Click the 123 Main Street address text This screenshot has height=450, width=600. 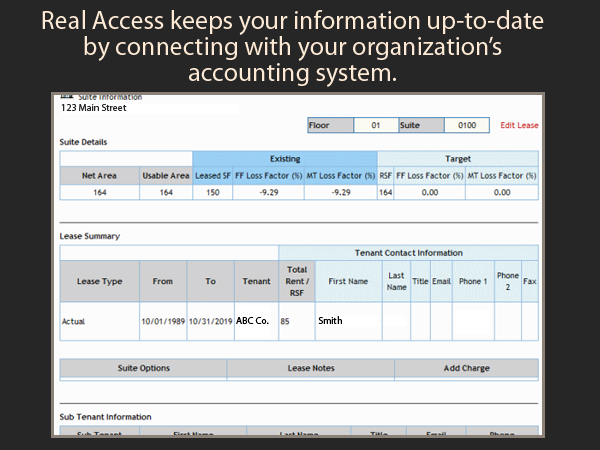coord(94,108)
